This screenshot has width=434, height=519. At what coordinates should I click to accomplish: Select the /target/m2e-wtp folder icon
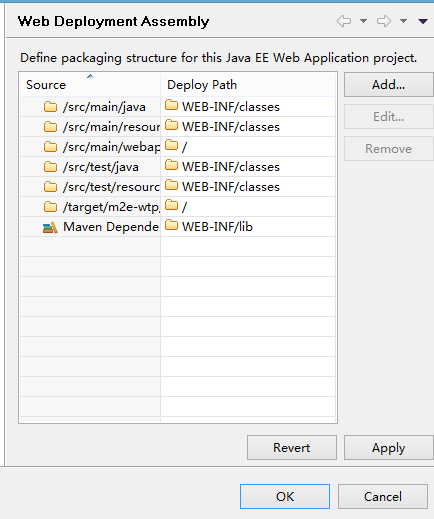50,207
